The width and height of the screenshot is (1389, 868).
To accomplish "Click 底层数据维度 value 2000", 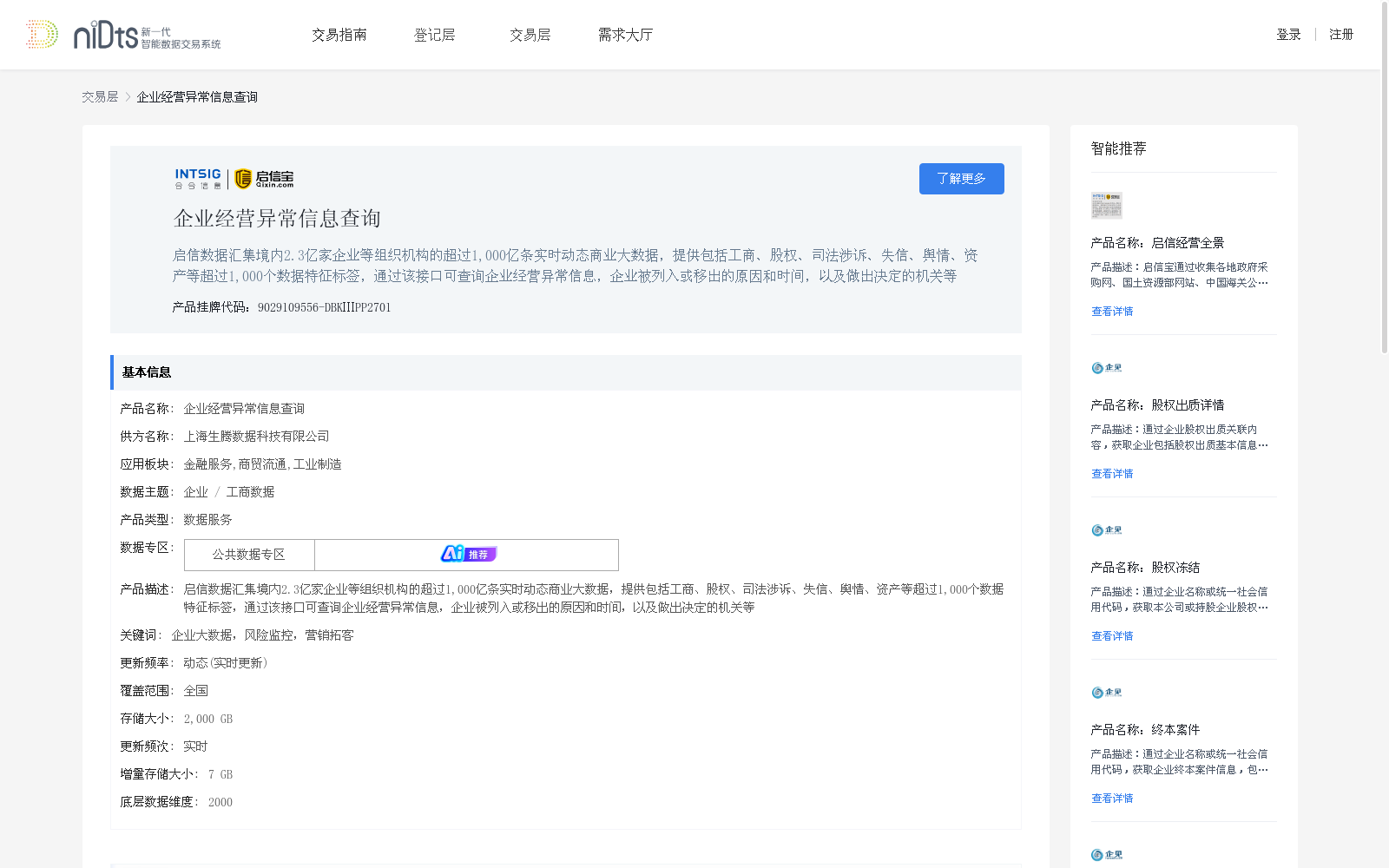I will [x=221, y=802].
